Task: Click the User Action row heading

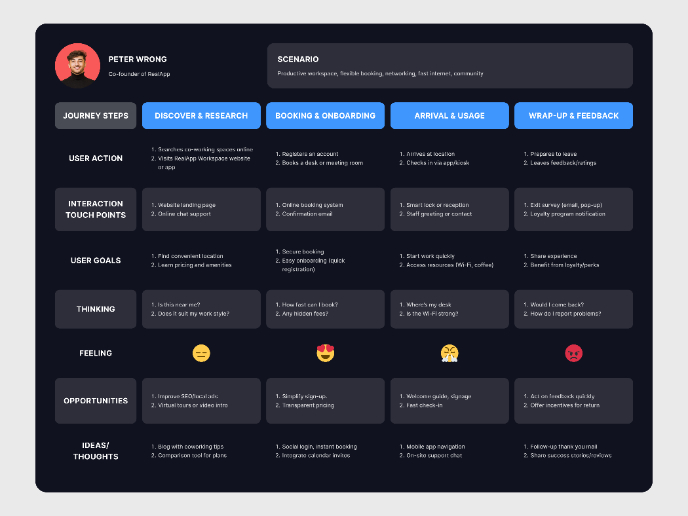Action: (x=95, y=158)
